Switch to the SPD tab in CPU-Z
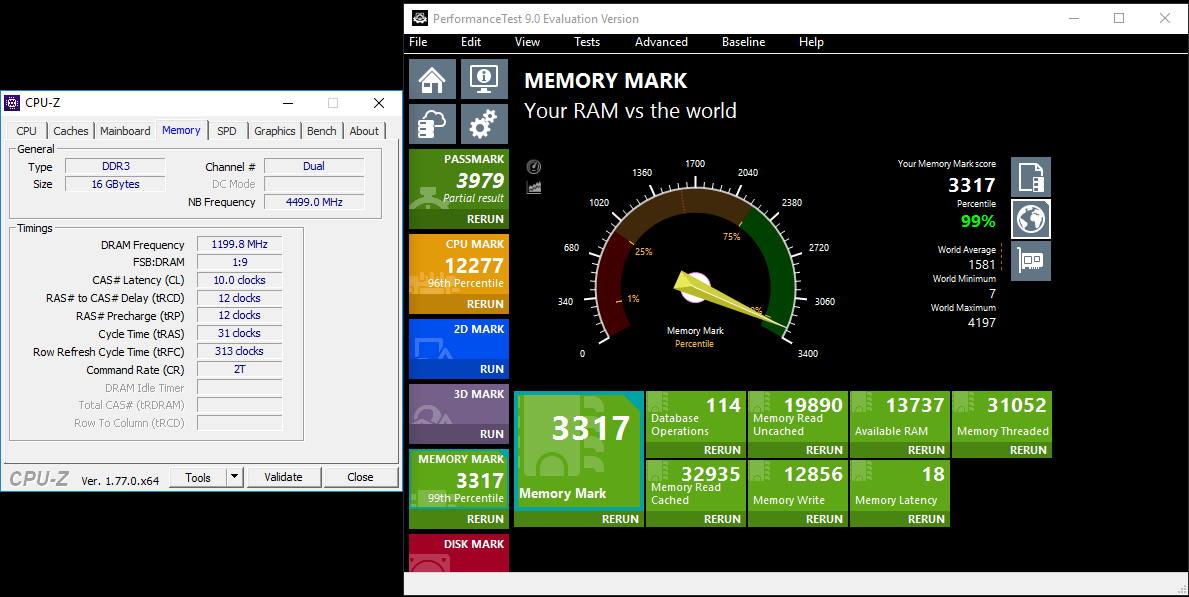 click(227, 130)
